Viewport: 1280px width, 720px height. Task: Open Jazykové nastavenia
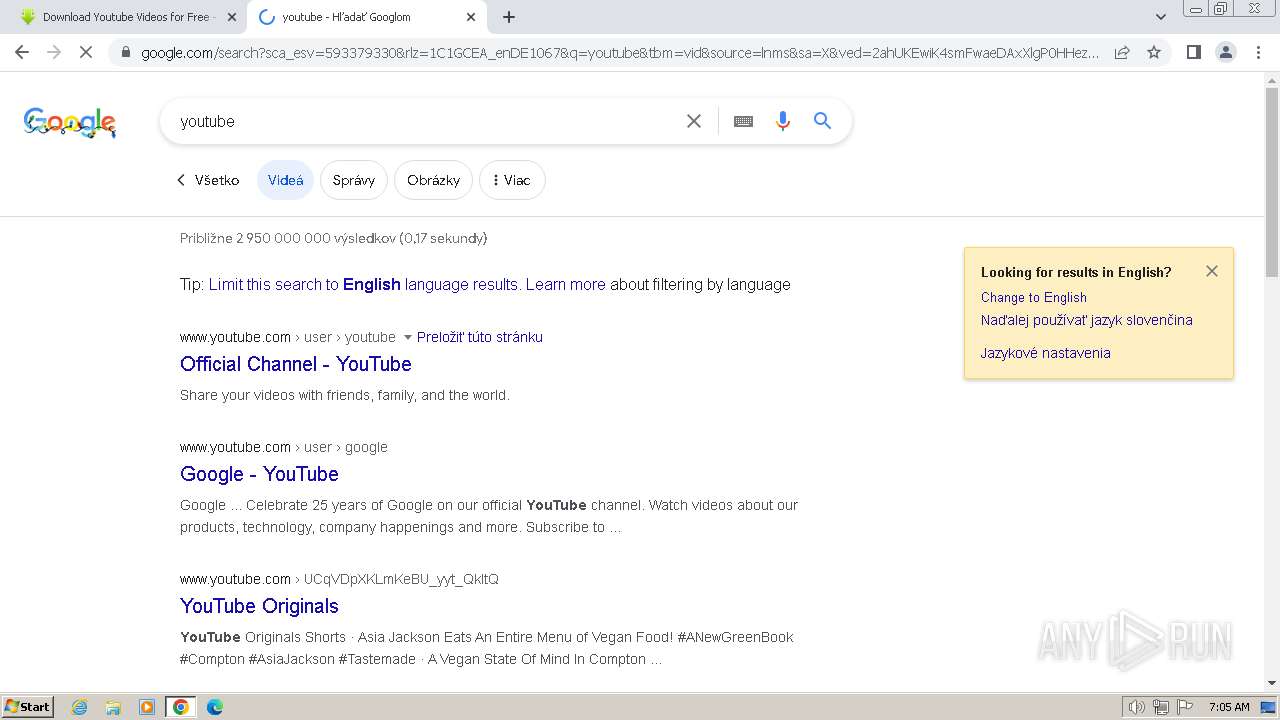[1045, 353]
